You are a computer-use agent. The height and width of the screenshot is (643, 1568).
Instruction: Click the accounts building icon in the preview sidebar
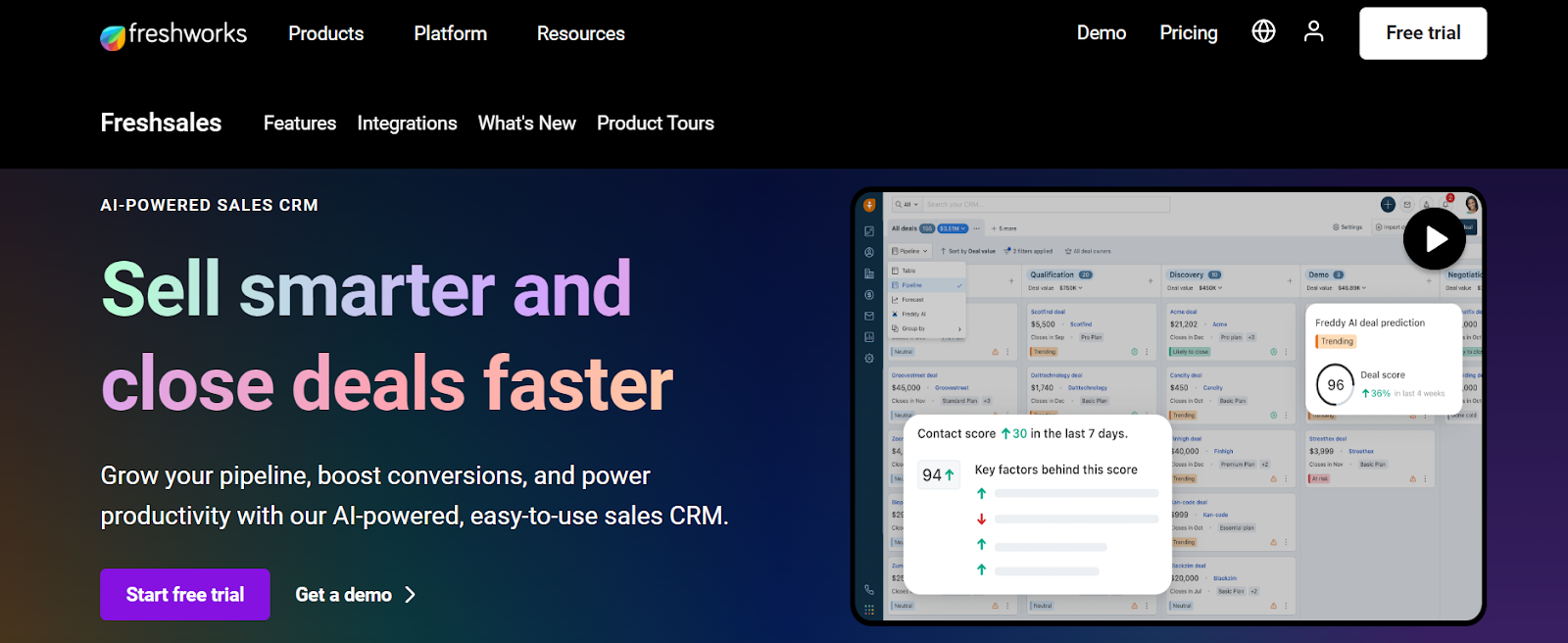click(x=869, y=273)
